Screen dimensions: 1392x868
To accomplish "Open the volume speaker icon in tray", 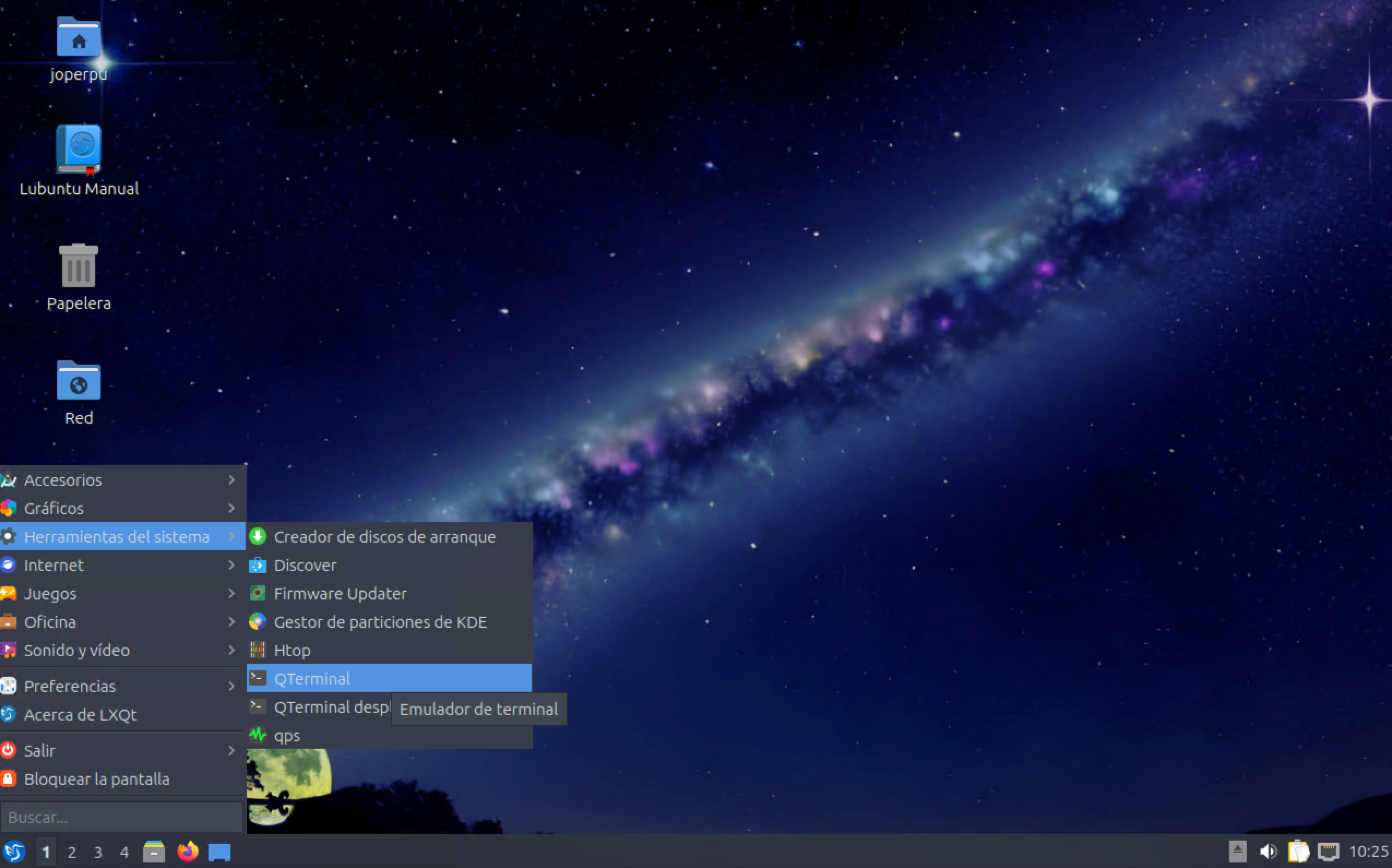I will 1269,852.
